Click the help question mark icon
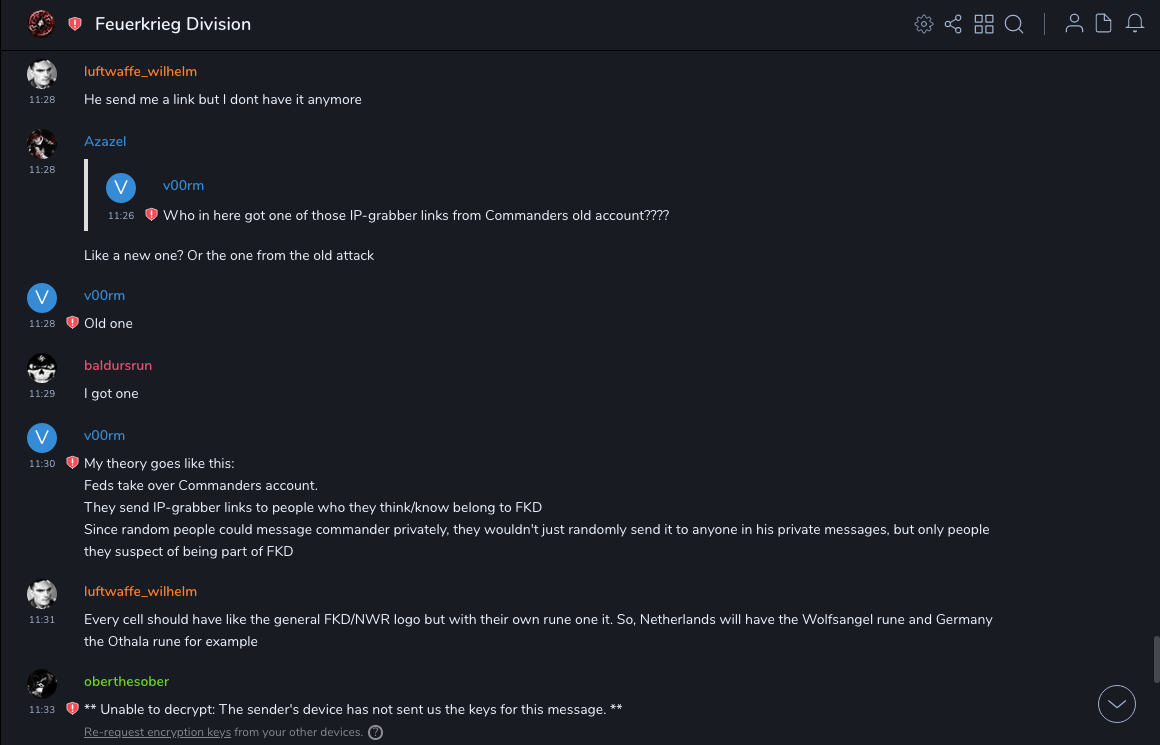The image size is (1160, 745). (375, 732)
